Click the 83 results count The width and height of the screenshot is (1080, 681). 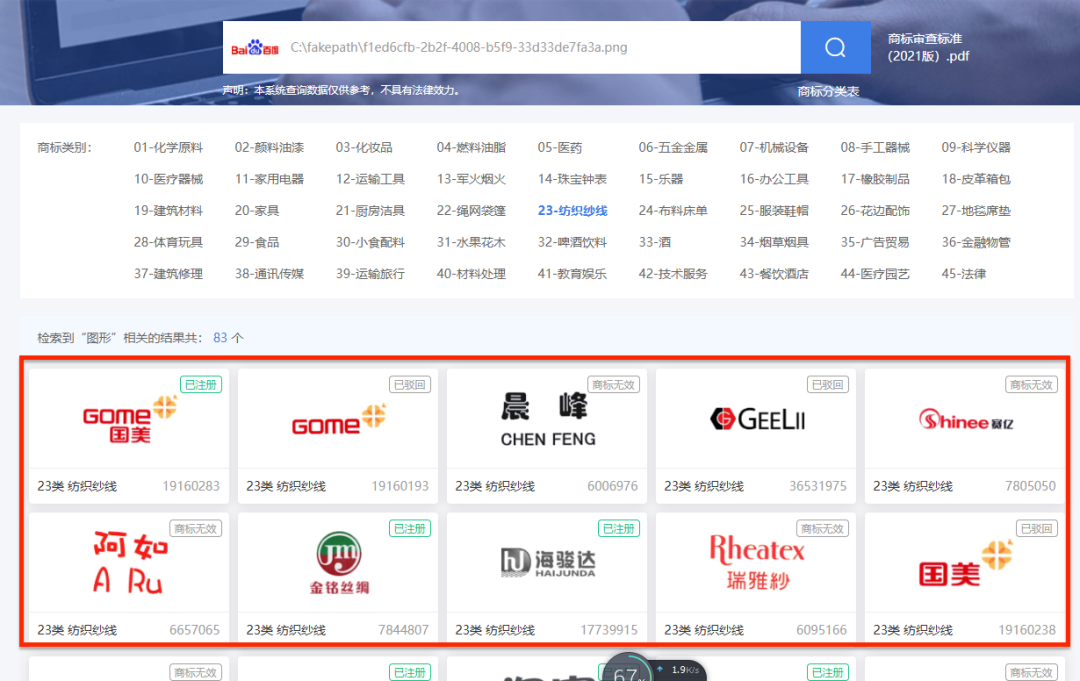pyautogui.click(x=220, y=338)
